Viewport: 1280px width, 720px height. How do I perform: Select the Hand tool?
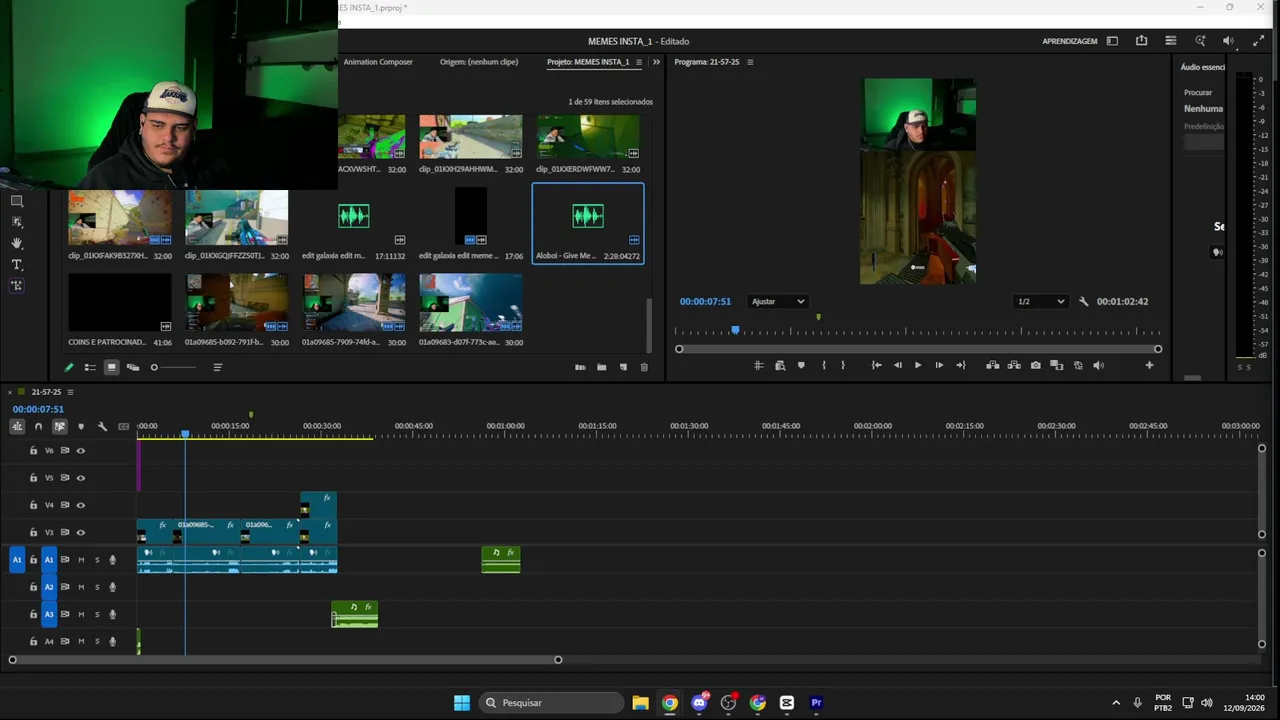[17, 243]
